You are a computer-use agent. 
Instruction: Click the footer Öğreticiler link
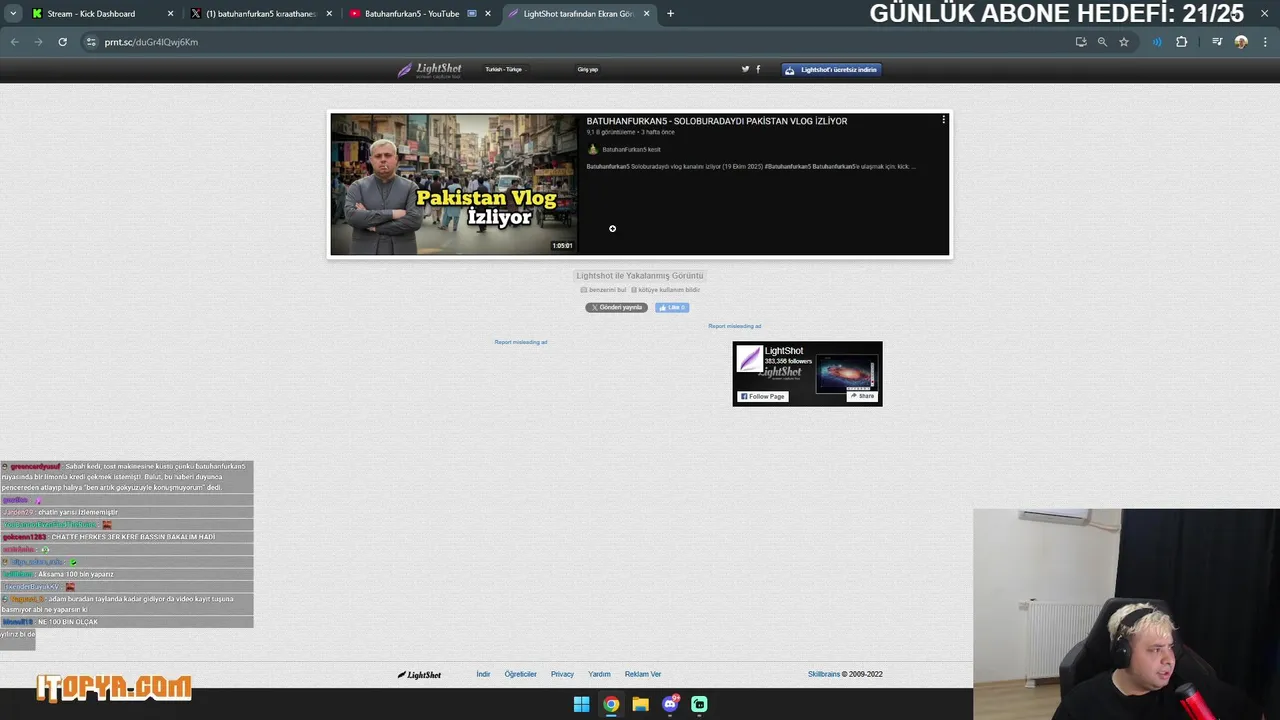point(521,674)
